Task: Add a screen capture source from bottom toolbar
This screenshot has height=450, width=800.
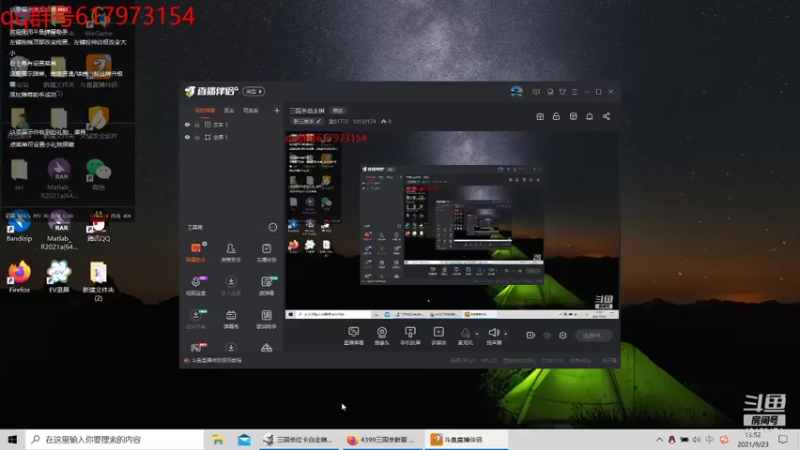Action: coord(353,336)
